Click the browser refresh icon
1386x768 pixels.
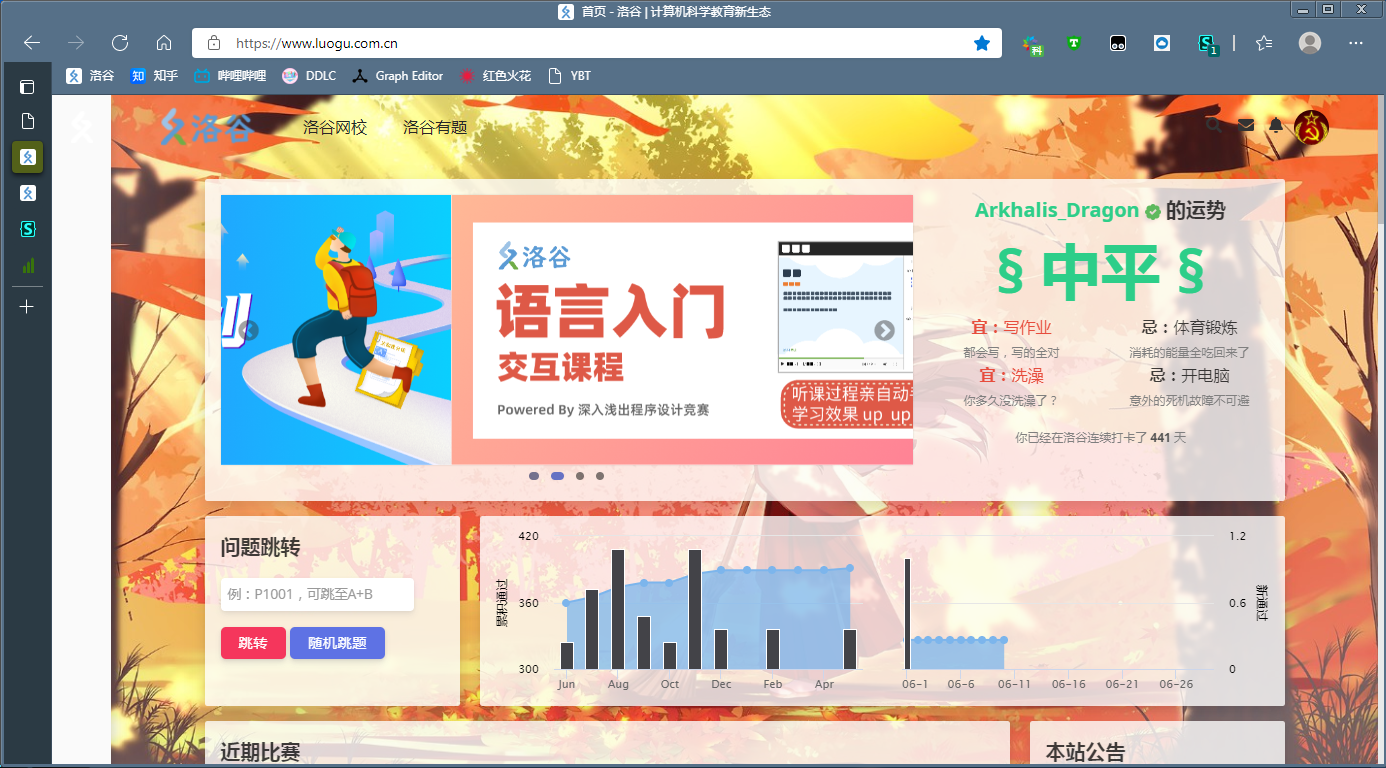120,43
